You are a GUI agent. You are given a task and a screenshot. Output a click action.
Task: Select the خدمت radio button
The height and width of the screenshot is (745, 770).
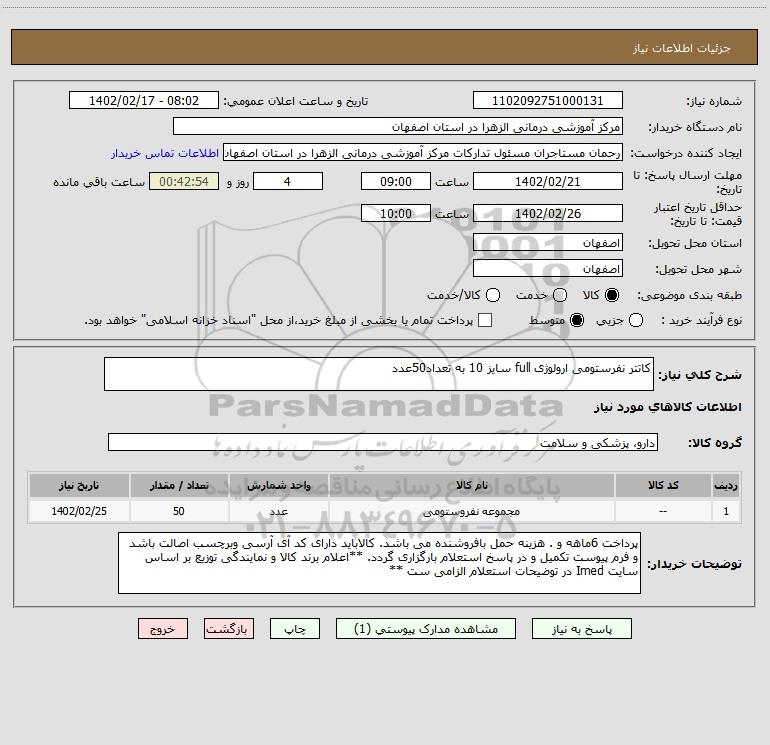coord(560,295)
